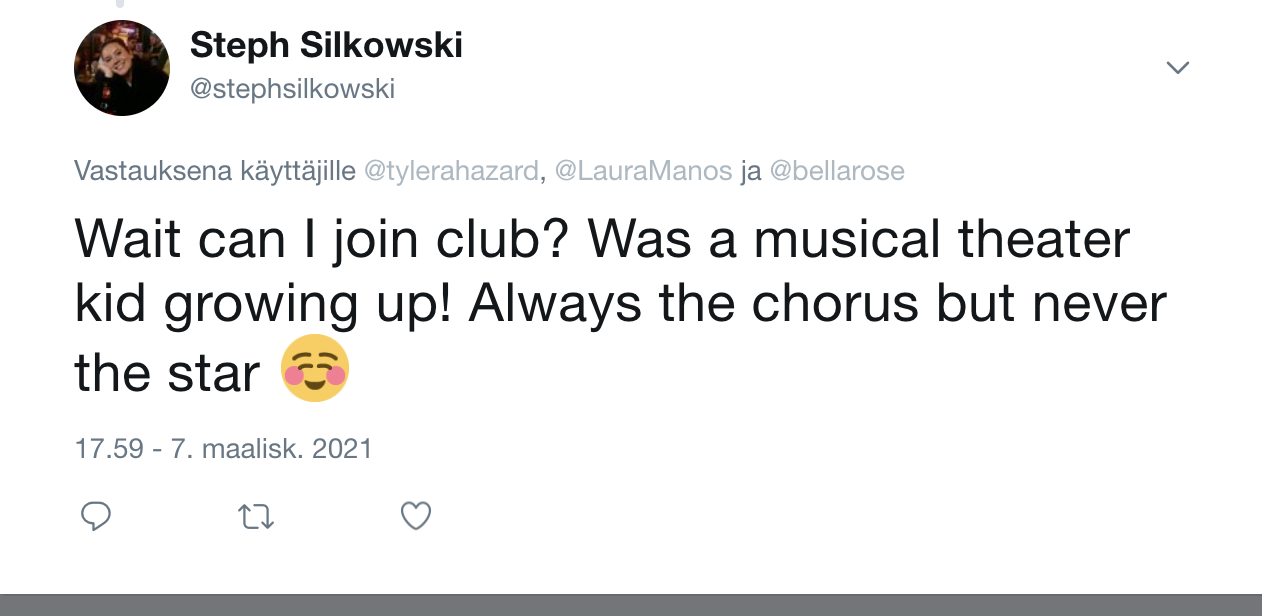Click the "Vastauksena käyttäjille" reply label
Image resolution: width=1262 pixels, height=616 pixels.
tap(214, 171)
